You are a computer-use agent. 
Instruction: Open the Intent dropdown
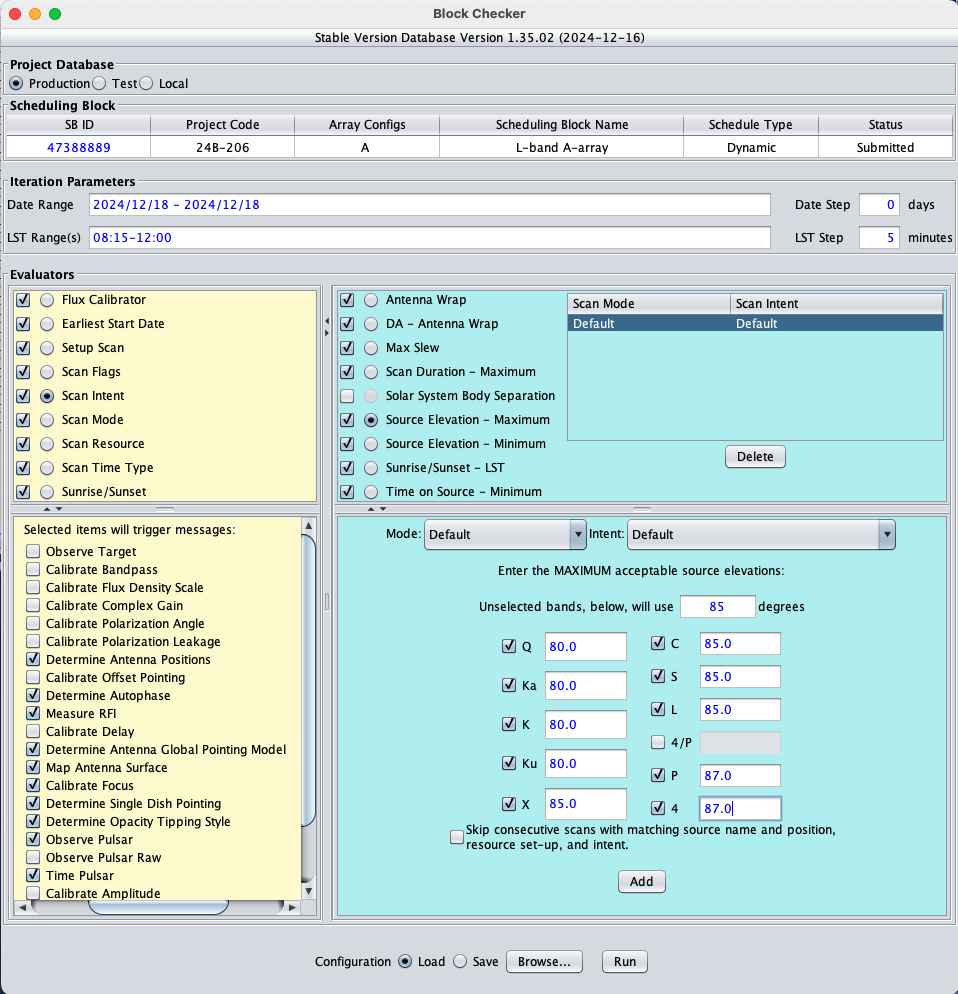coord(760,535)
